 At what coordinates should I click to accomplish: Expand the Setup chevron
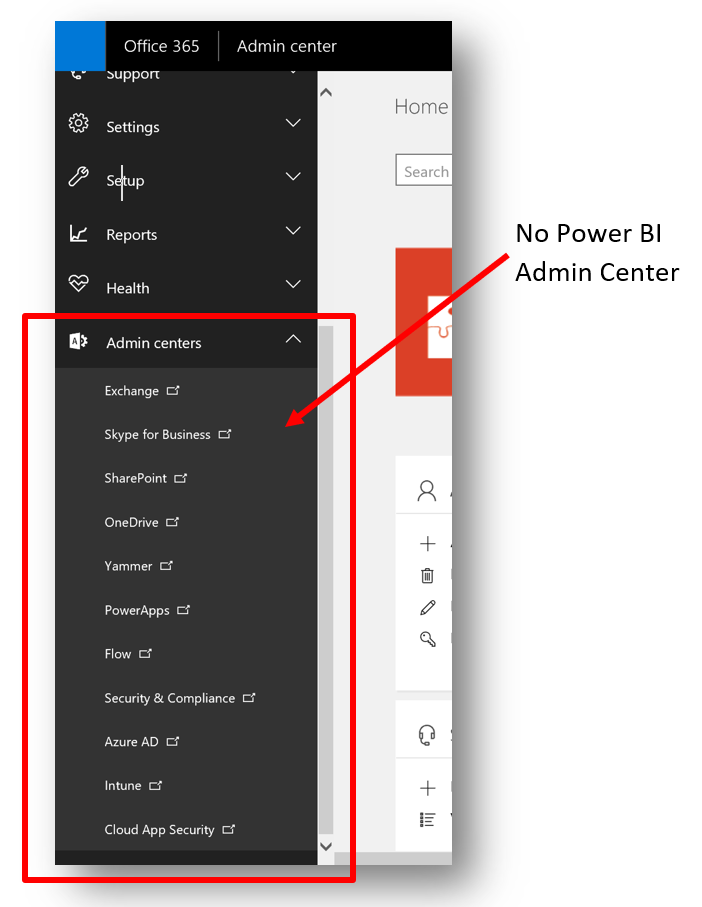293,176
